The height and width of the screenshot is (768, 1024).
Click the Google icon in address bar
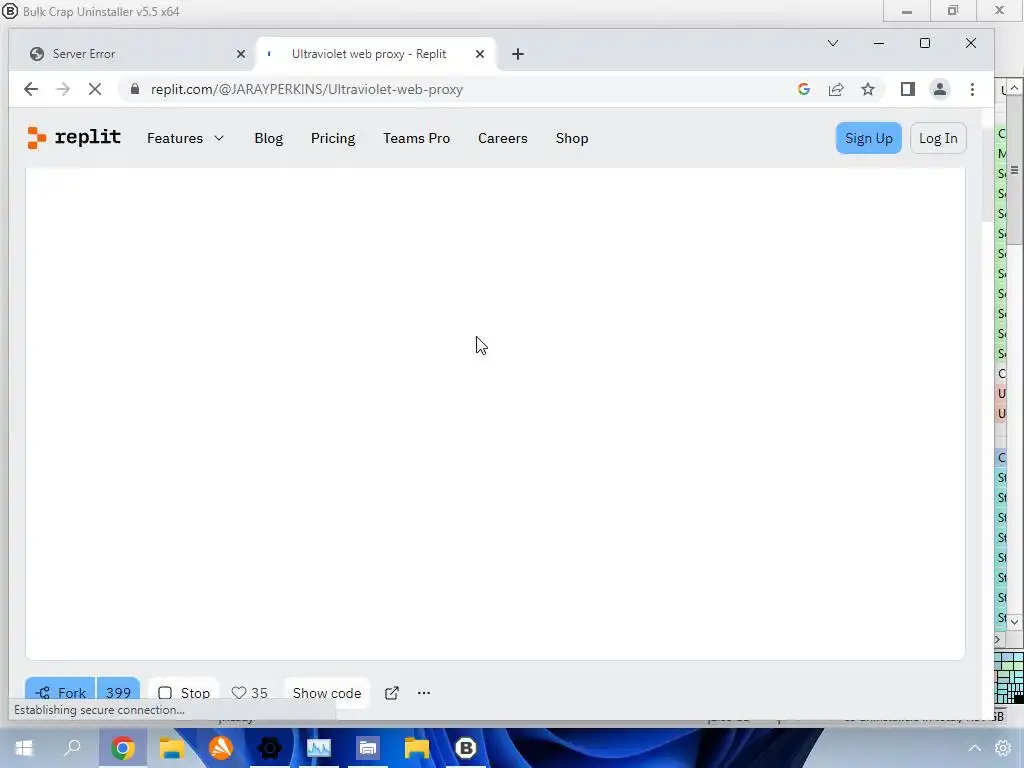click(804, 89)
